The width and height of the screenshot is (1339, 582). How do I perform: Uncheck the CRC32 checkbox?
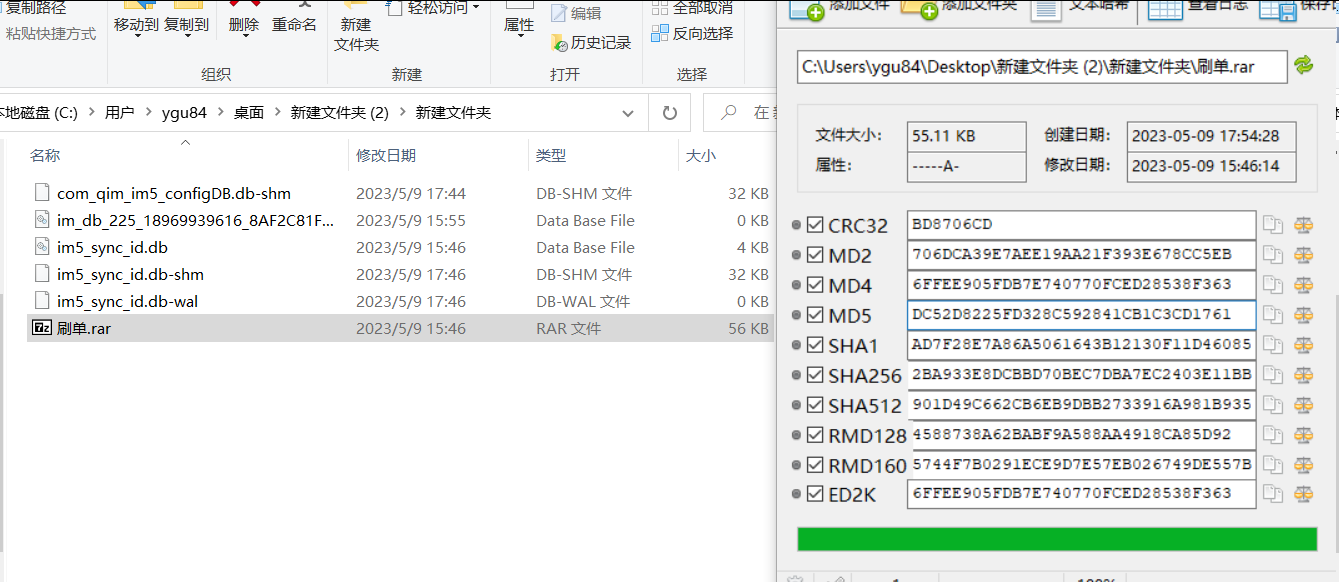816,224
